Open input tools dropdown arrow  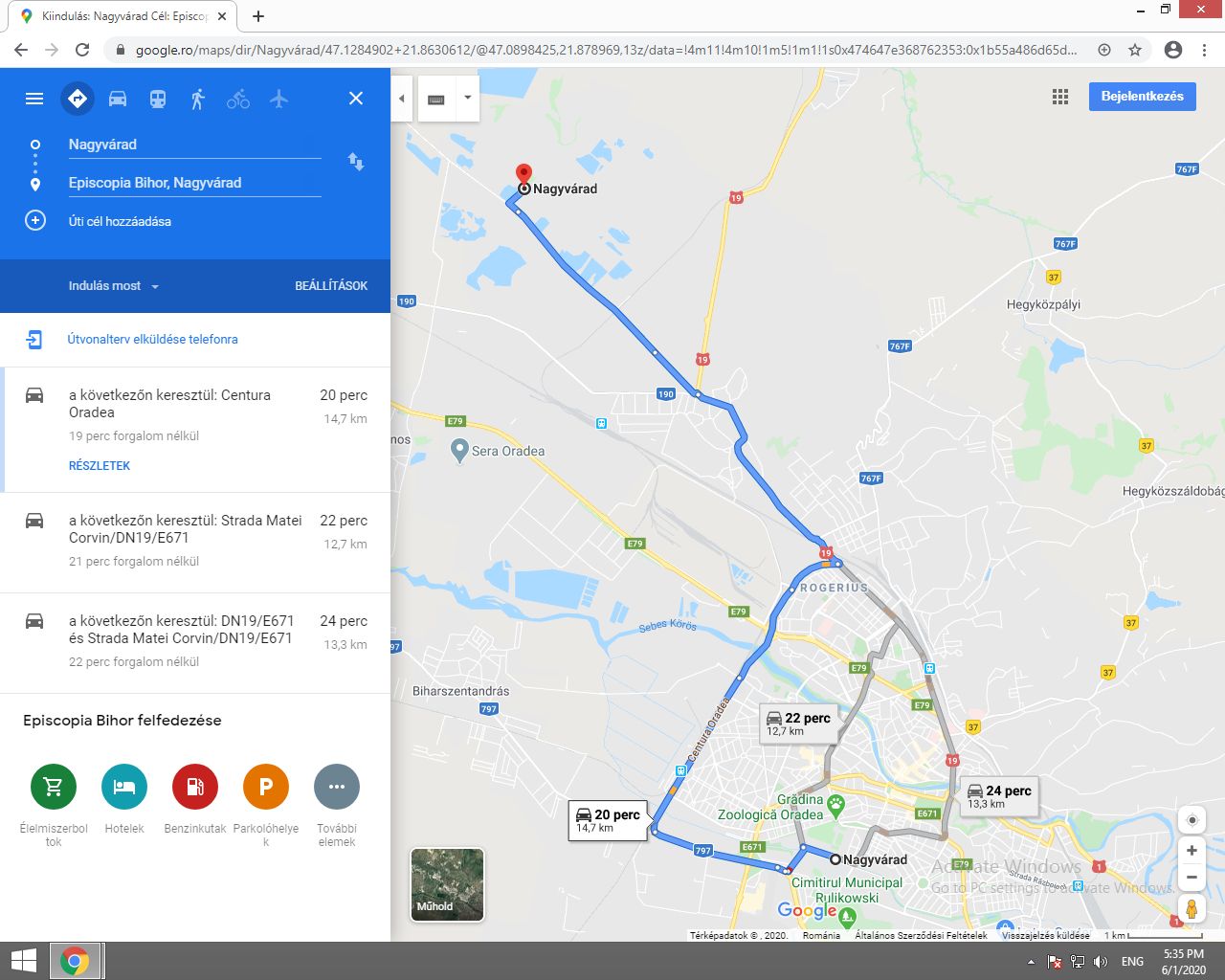tap(467, 99)
